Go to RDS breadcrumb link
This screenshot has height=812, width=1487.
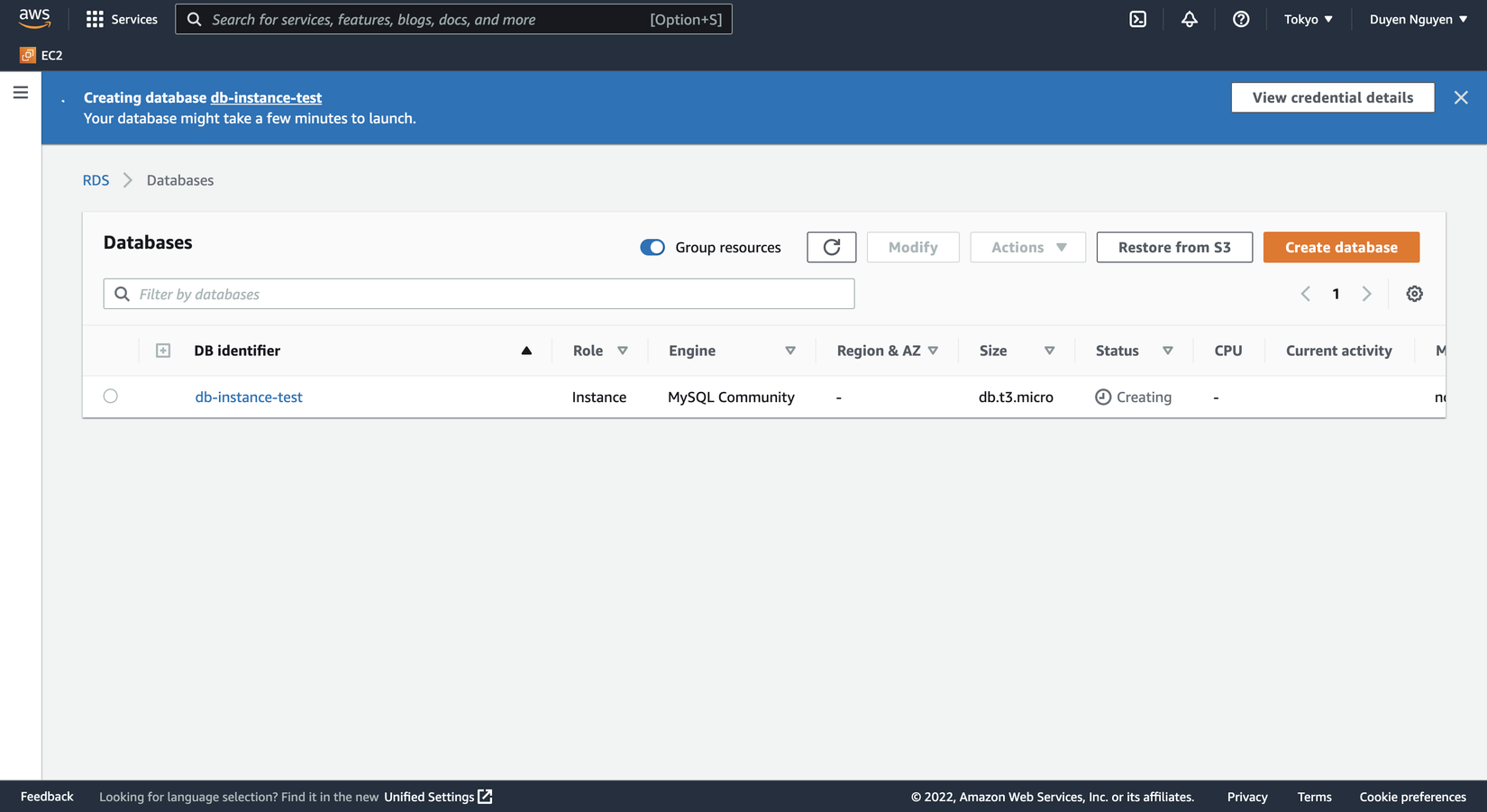pos(96,180)
